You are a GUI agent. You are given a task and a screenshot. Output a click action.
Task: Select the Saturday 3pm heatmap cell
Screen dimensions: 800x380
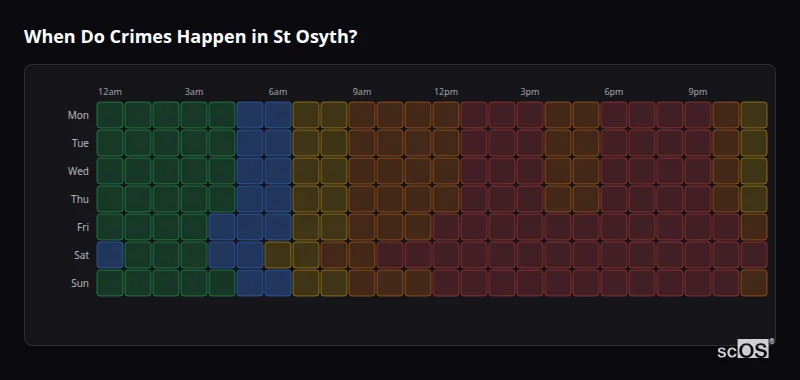click(x=530, y=255)
